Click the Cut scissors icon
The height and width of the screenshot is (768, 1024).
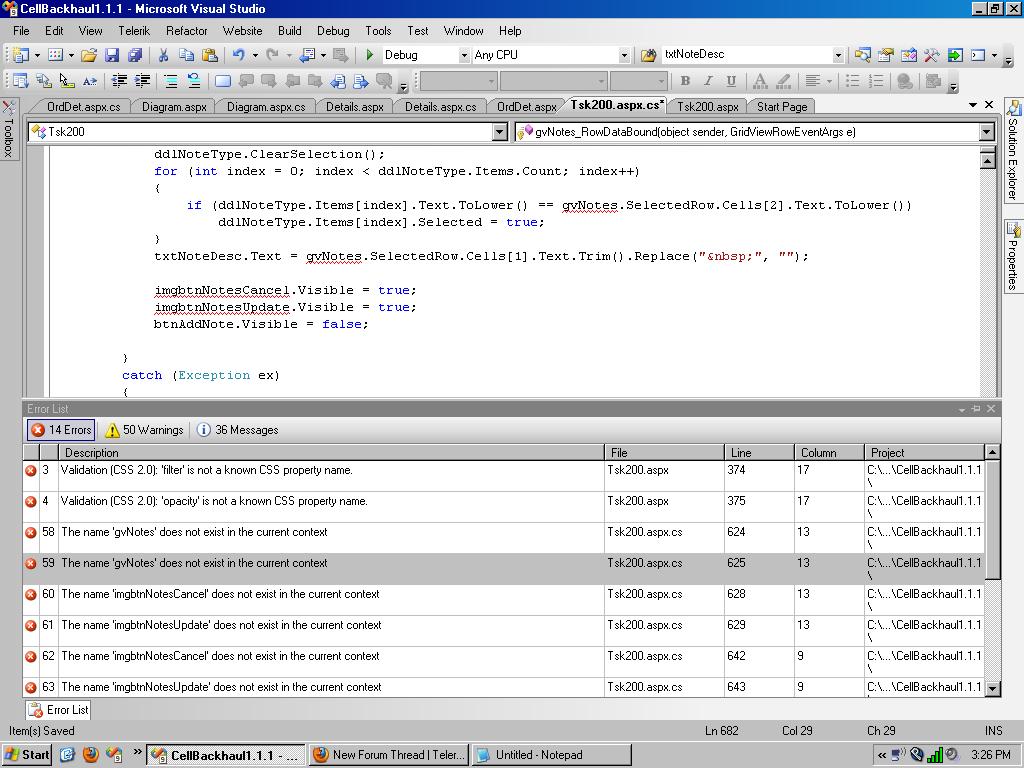click(163, 55)
